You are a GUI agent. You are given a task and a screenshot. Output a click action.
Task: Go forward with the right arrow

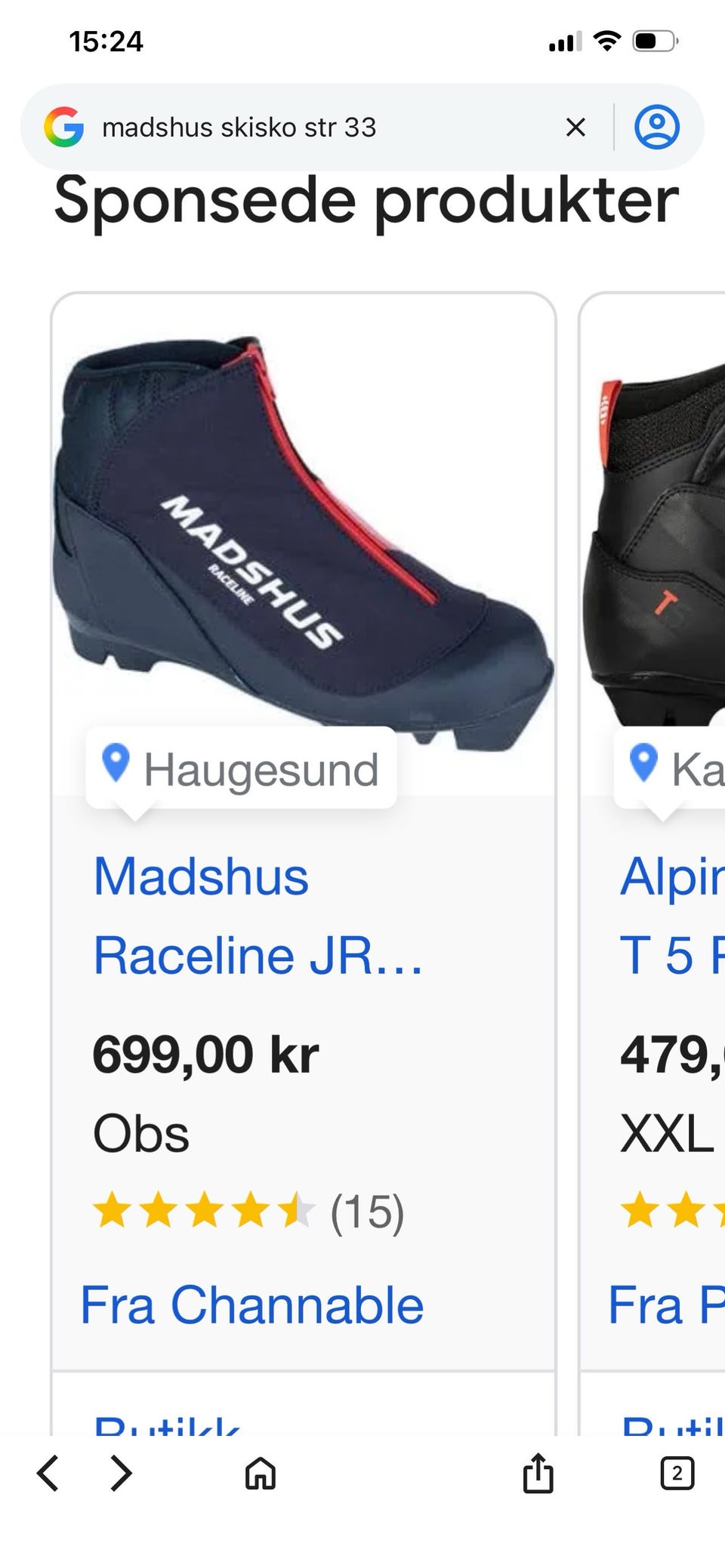click(121, 1473)
